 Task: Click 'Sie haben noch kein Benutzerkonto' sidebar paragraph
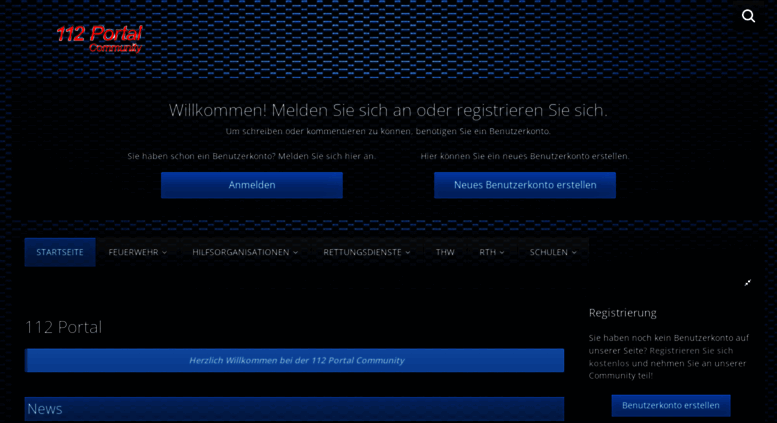coord(669,357)
